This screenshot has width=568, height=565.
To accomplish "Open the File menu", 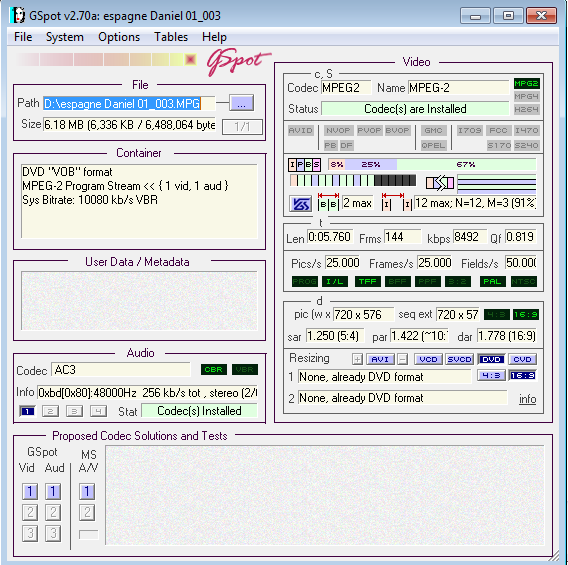I will pyautogui.click(x=23, y=37).
